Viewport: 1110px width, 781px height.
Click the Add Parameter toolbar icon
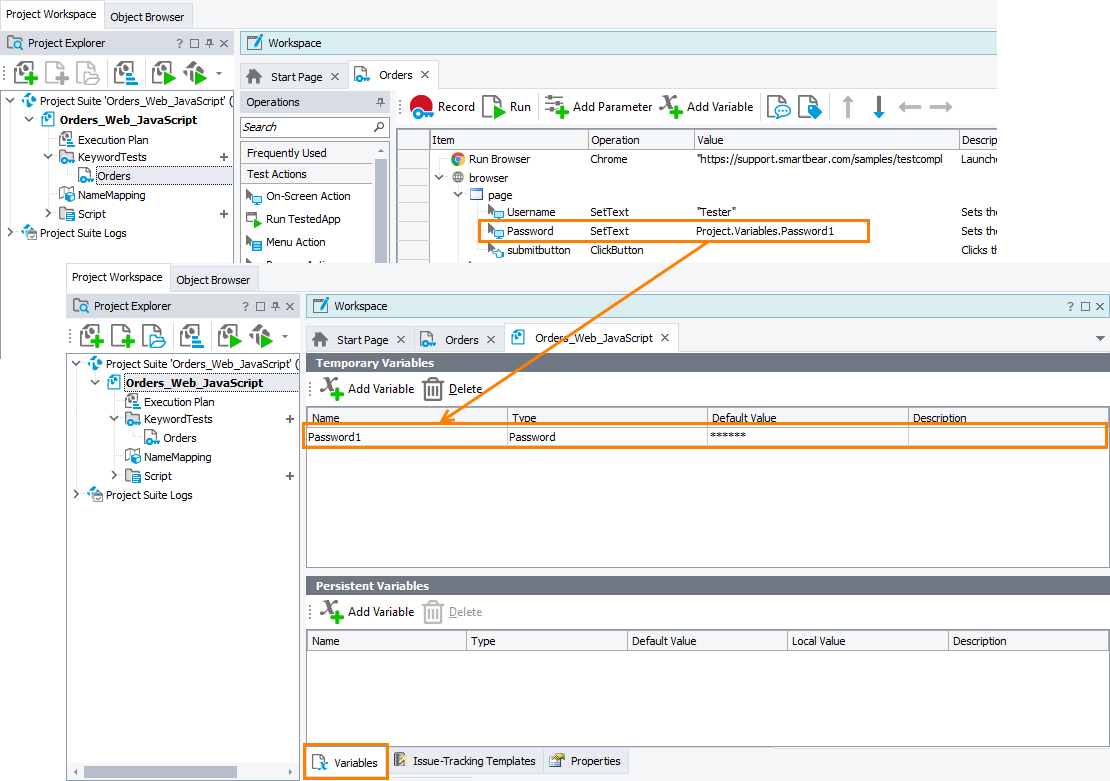tap(598, 107)
